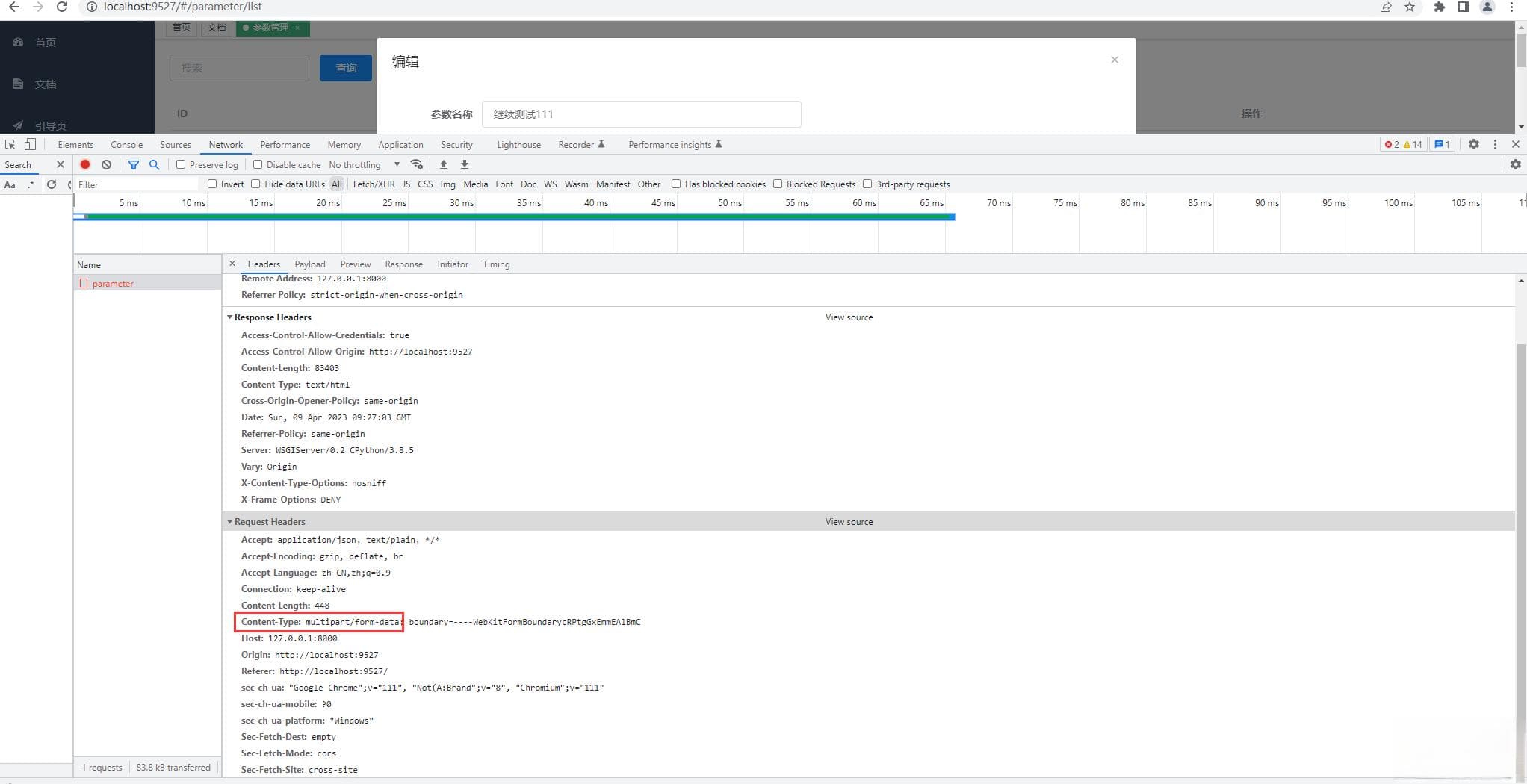
Task: Click the network overview timeline bar
Action: pyautogui.click(x=515, y=217)
